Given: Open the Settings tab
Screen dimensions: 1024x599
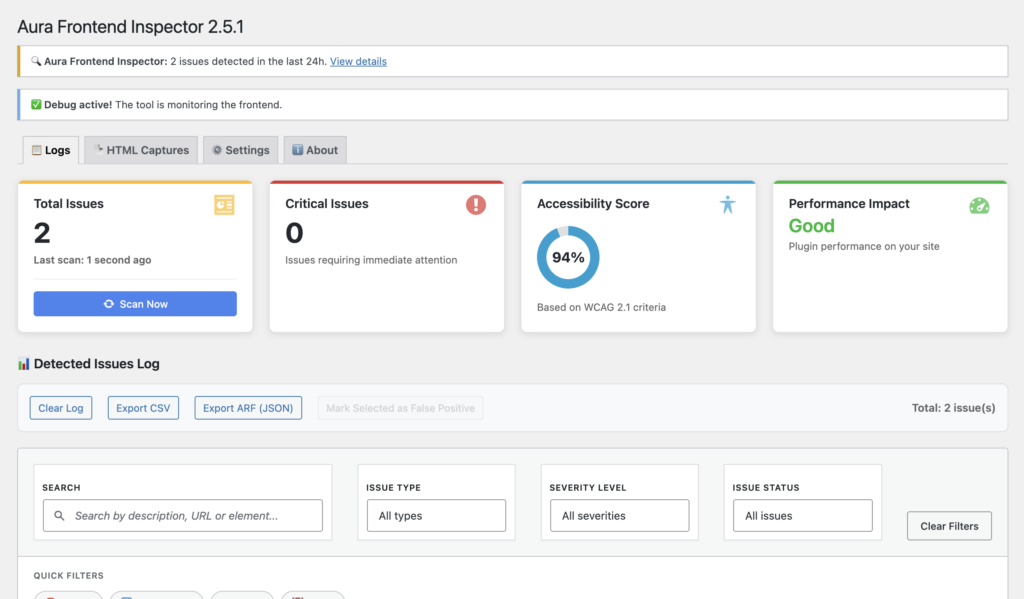Looking at the screenshot, I should point(240,150).
